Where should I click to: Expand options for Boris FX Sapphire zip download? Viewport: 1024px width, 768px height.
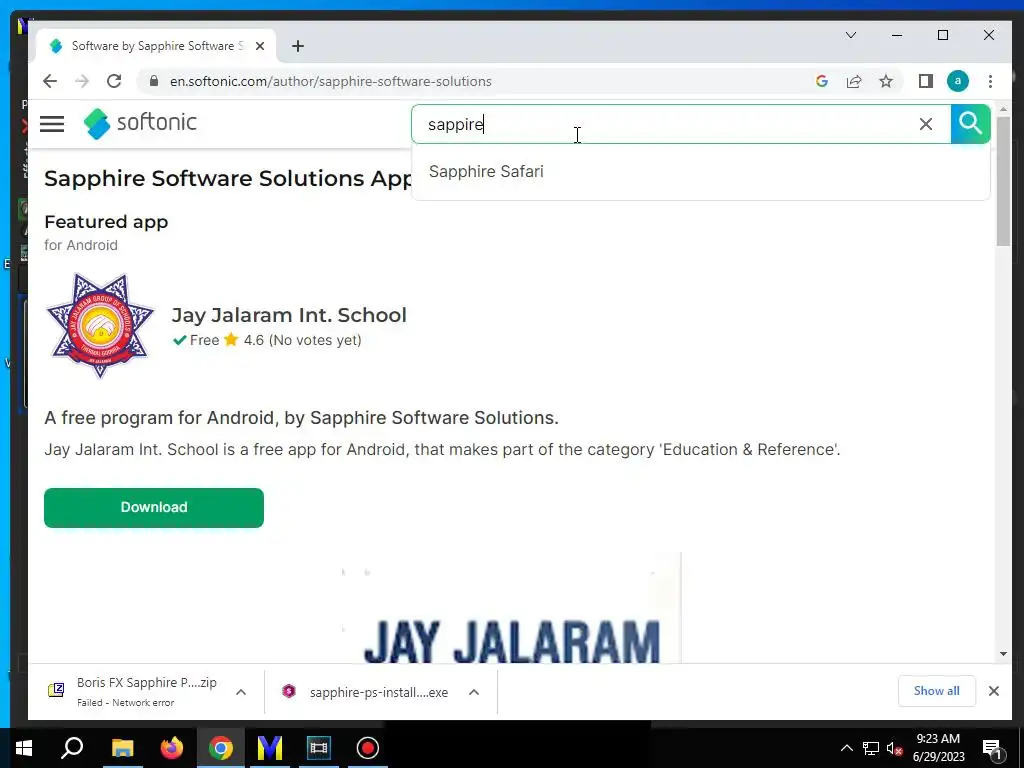point(241,692)
